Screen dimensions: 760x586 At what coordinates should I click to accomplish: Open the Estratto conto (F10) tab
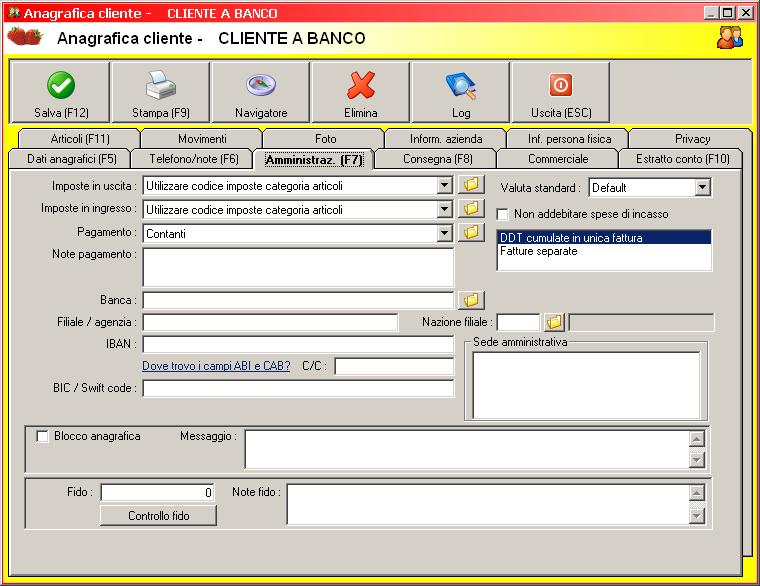682,159
